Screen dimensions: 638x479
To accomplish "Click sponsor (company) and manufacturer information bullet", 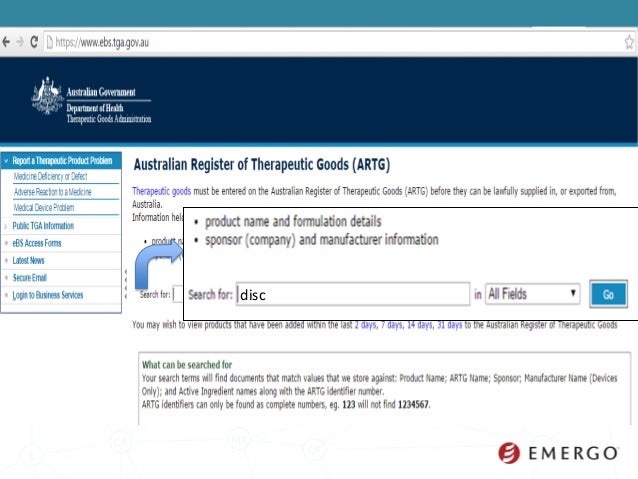I will click(321, 240).
